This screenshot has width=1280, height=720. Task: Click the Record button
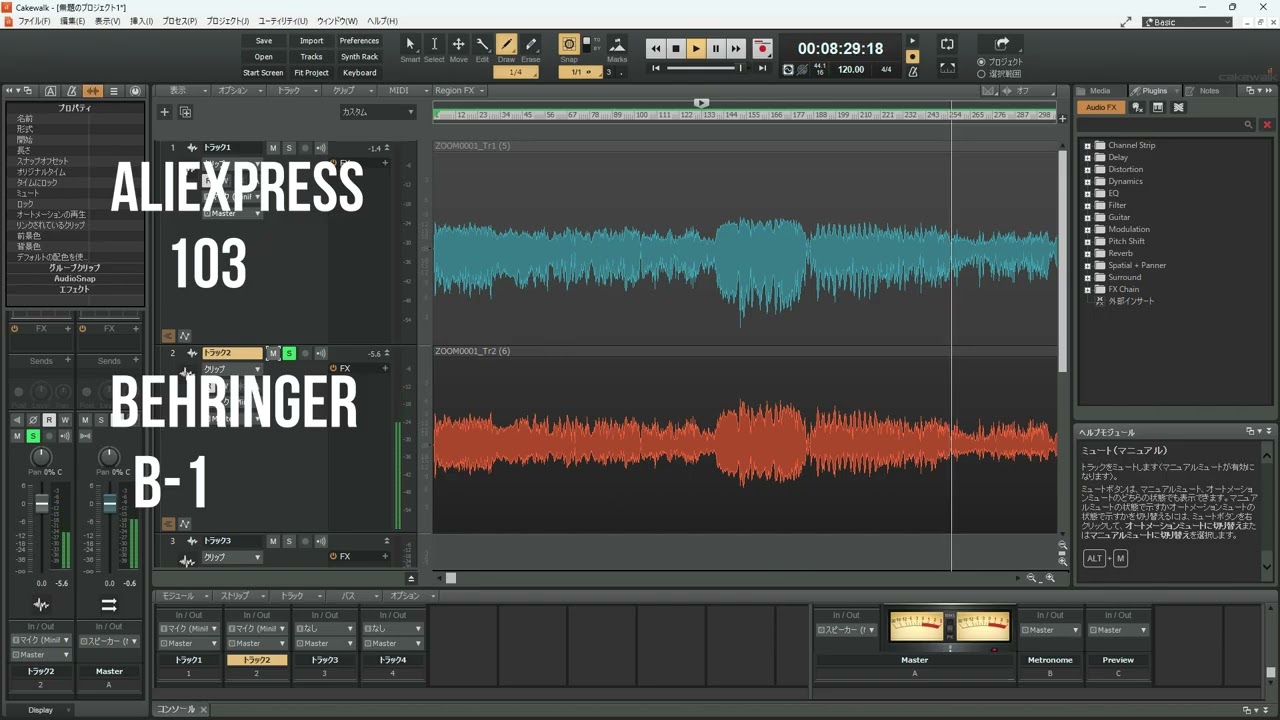click(x=762, y=48)
